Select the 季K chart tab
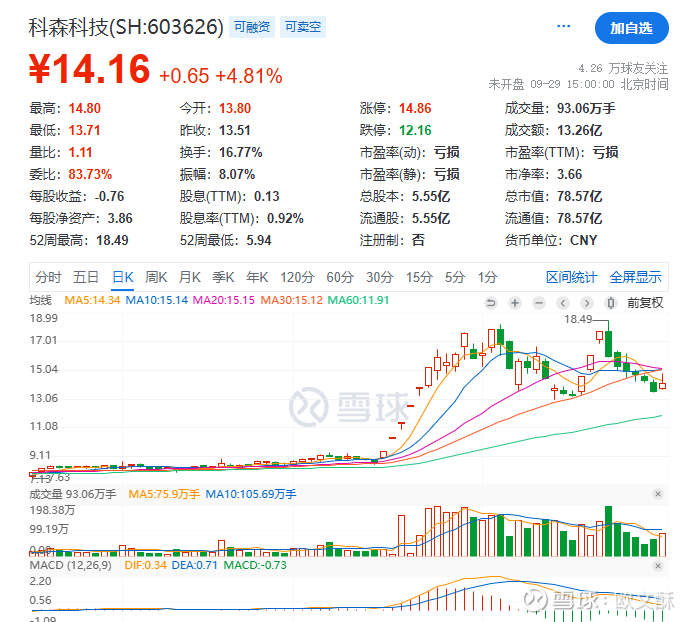 223,277
